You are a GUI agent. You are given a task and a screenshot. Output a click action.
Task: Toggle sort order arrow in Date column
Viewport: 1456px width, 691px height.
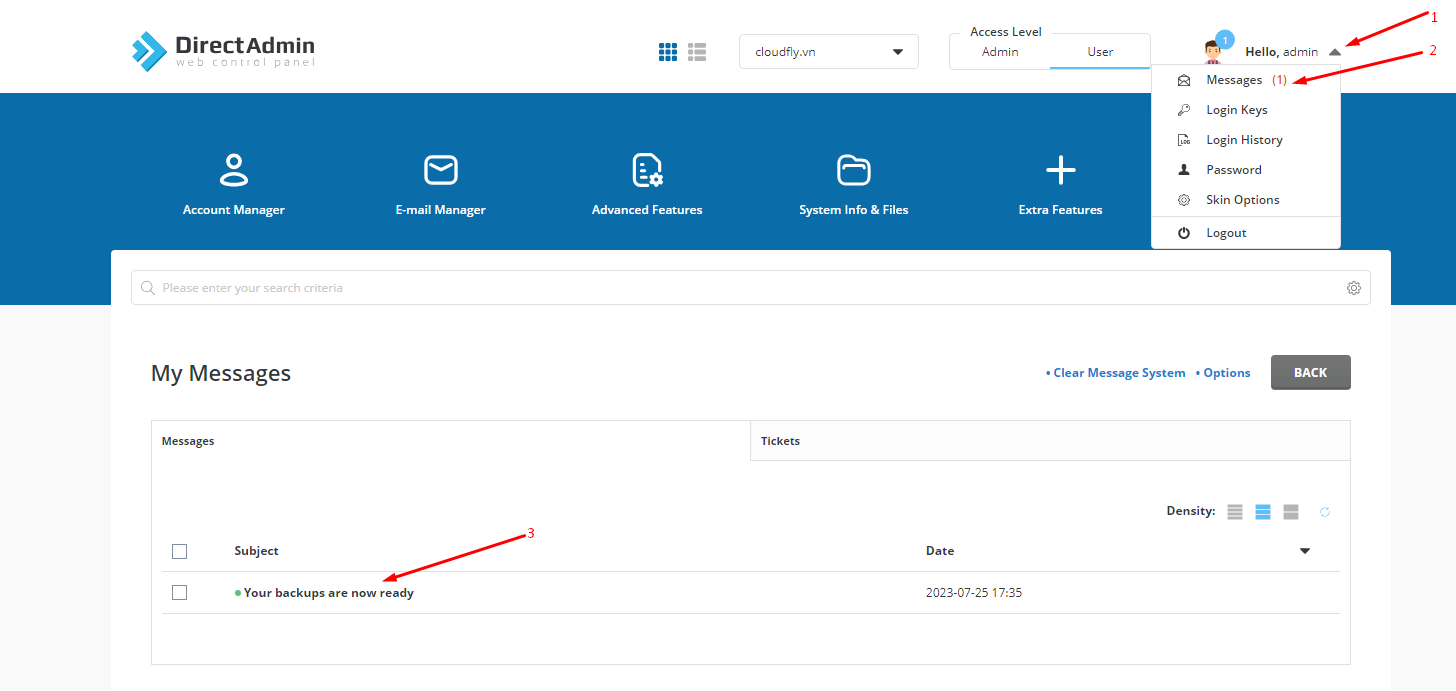1305,551
